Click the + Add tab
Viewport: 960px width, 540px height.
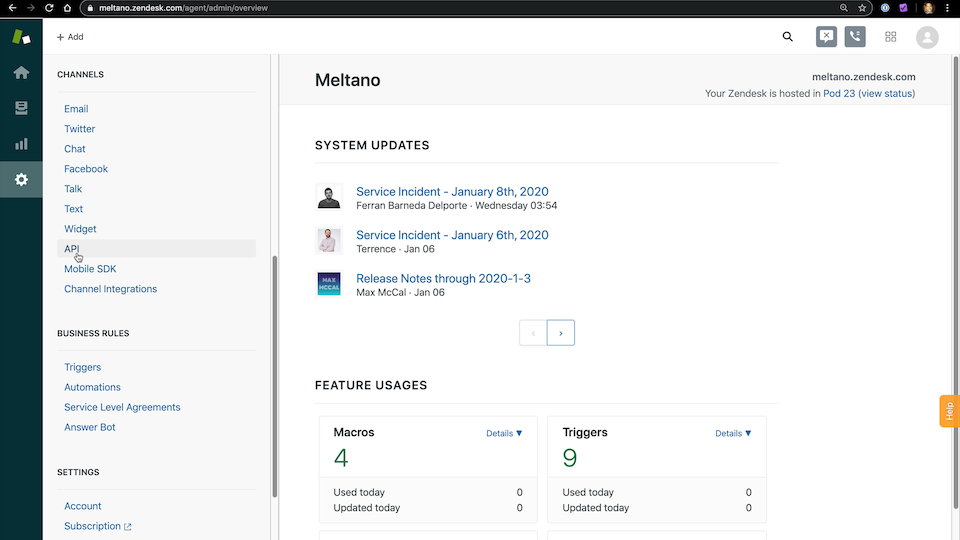70,37
